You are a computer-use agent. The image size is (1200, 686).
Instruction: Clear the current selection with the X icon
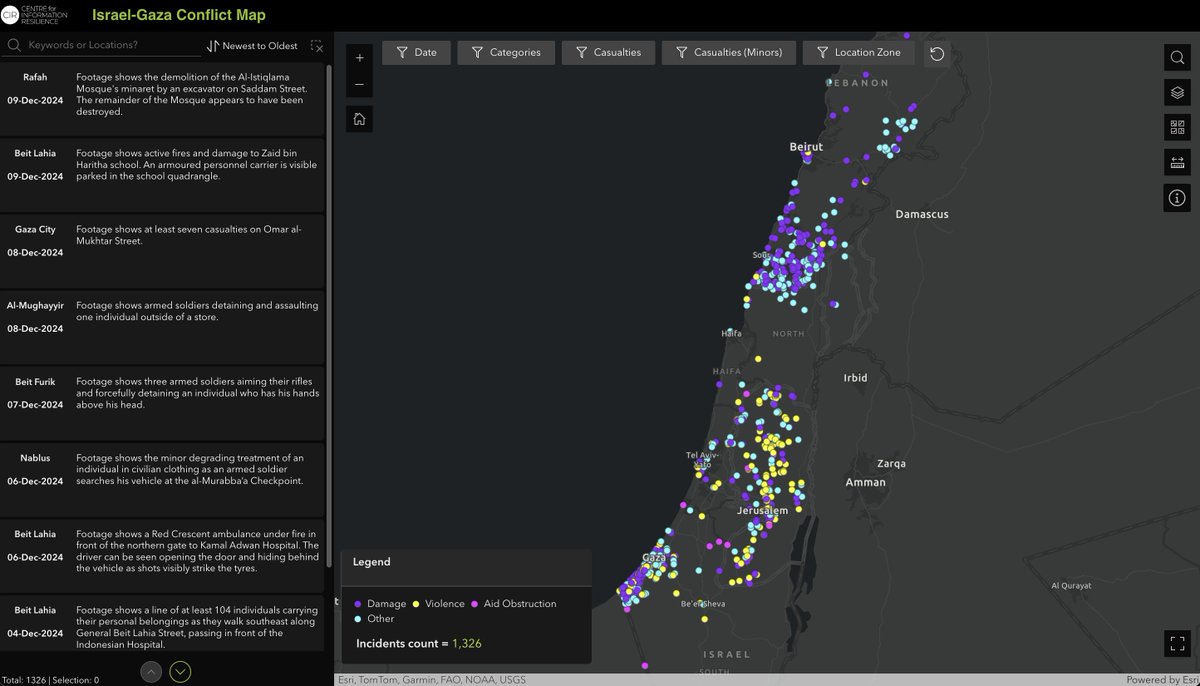(x=317, y=46)
